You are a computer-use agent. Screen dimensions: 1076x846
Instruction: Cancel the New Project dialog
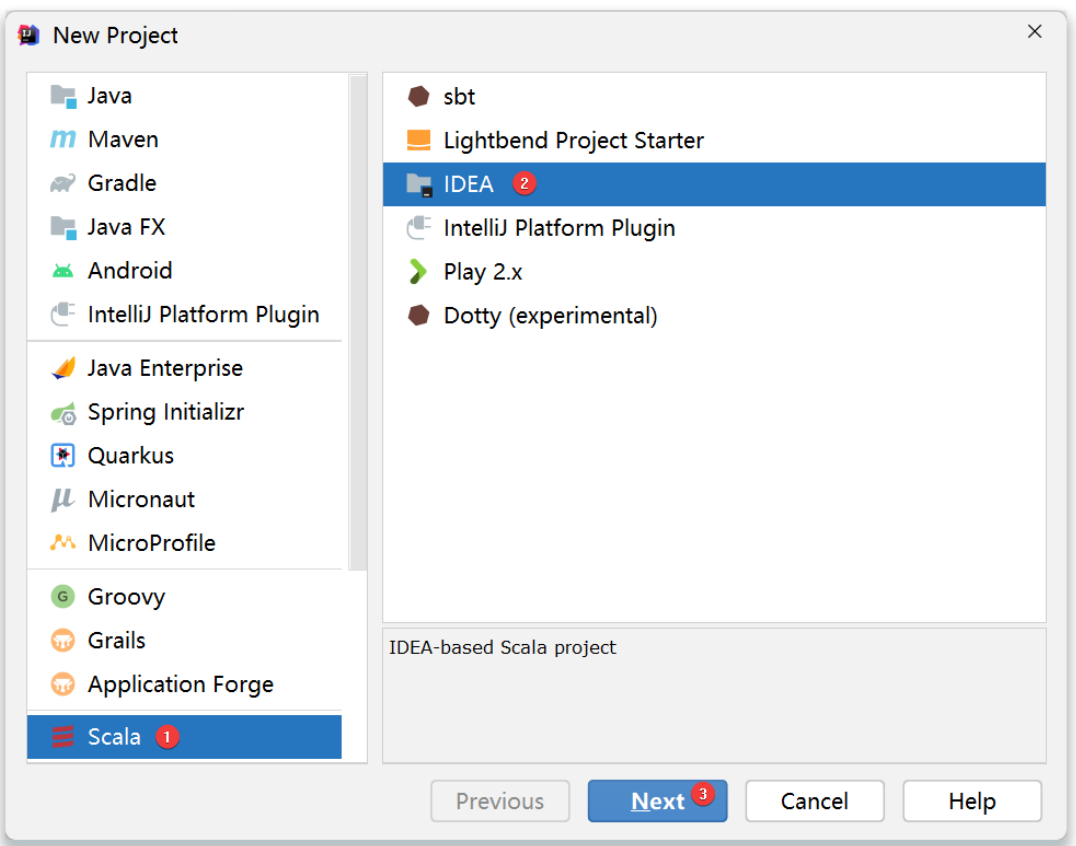(x=815, y=801)
